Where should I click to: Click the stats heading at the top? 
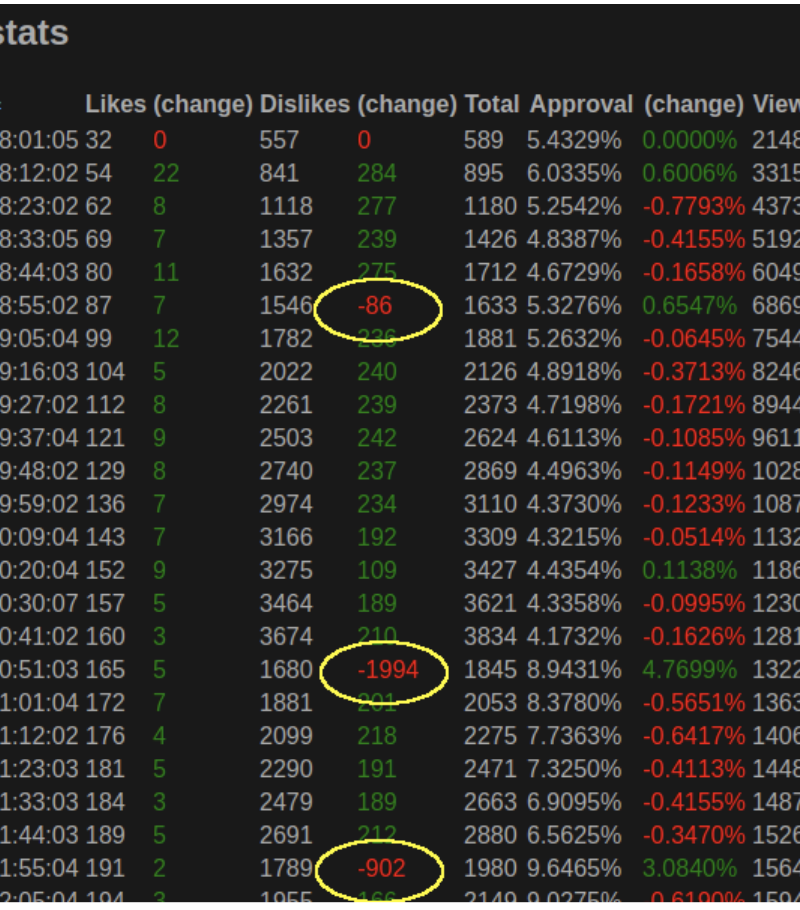point(34,33)
